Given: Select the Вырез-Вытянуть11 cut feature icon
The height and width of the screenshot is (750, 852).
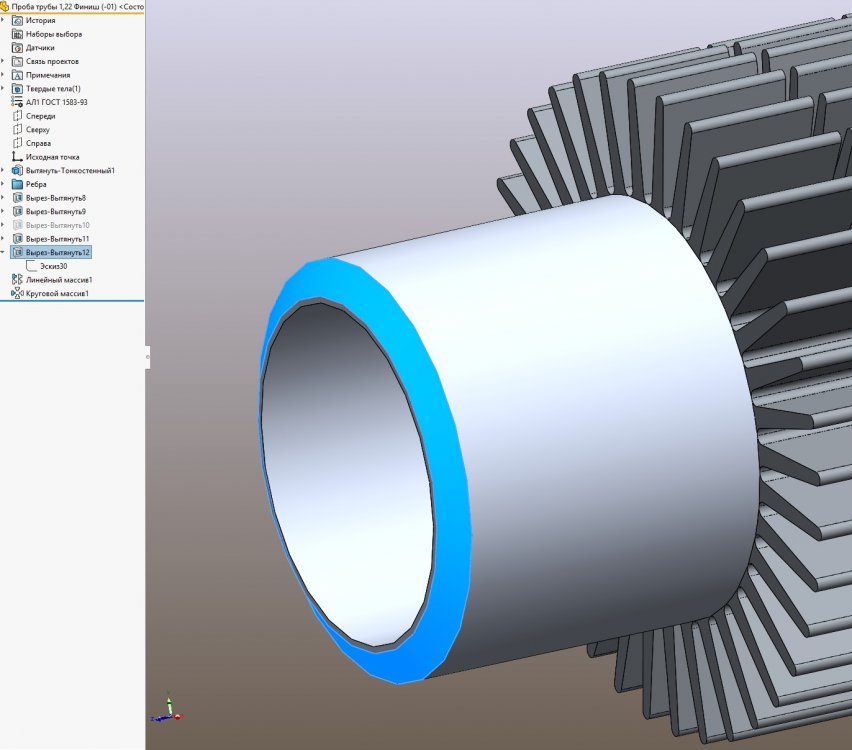Looking at the screenshot, I should click(17, 239).
